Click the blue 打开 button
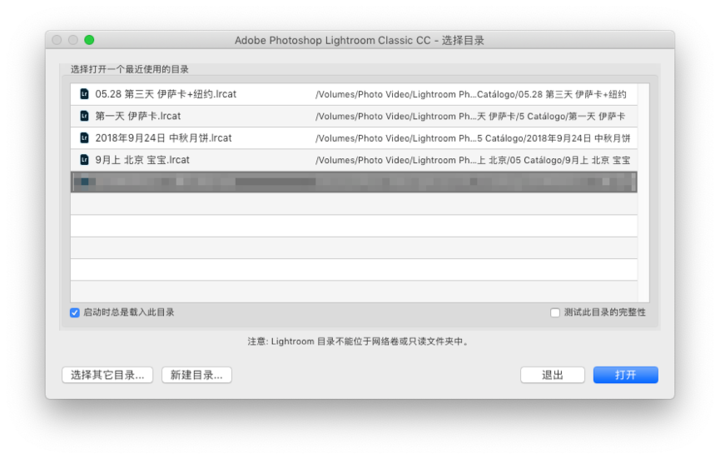This screenshot has width=720, height=459. 625,375
